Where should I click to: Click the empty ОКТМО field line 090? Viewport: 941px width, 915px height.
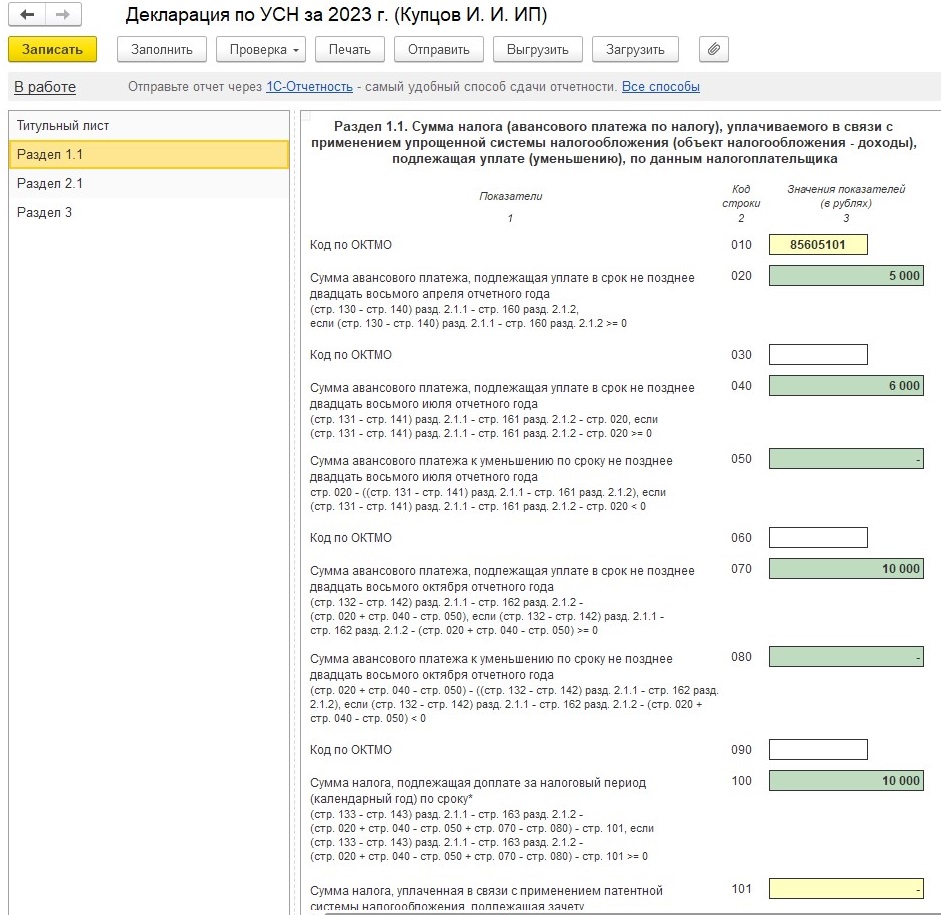[818, 749]
